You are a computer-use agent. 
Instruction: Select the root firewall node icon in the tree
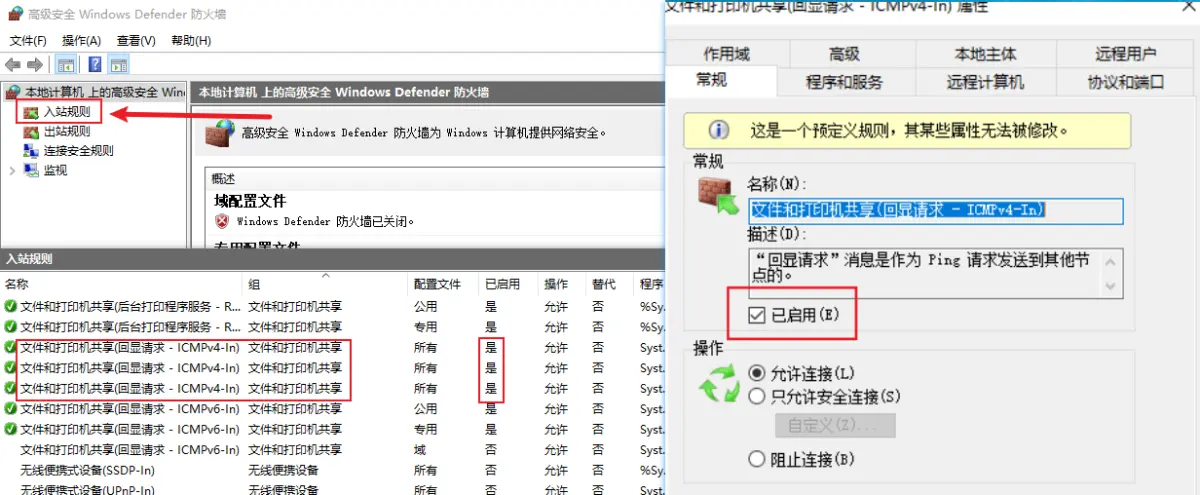pyautogui.click(x=12, y=92)
